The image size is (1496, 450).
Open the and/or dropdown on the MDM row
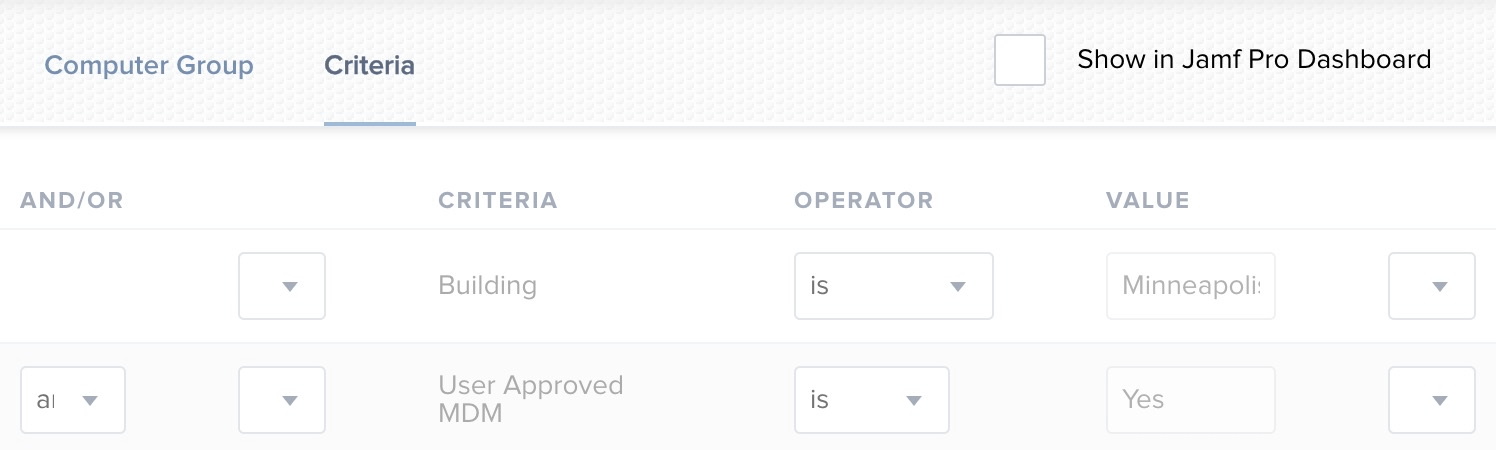[73, 400]
